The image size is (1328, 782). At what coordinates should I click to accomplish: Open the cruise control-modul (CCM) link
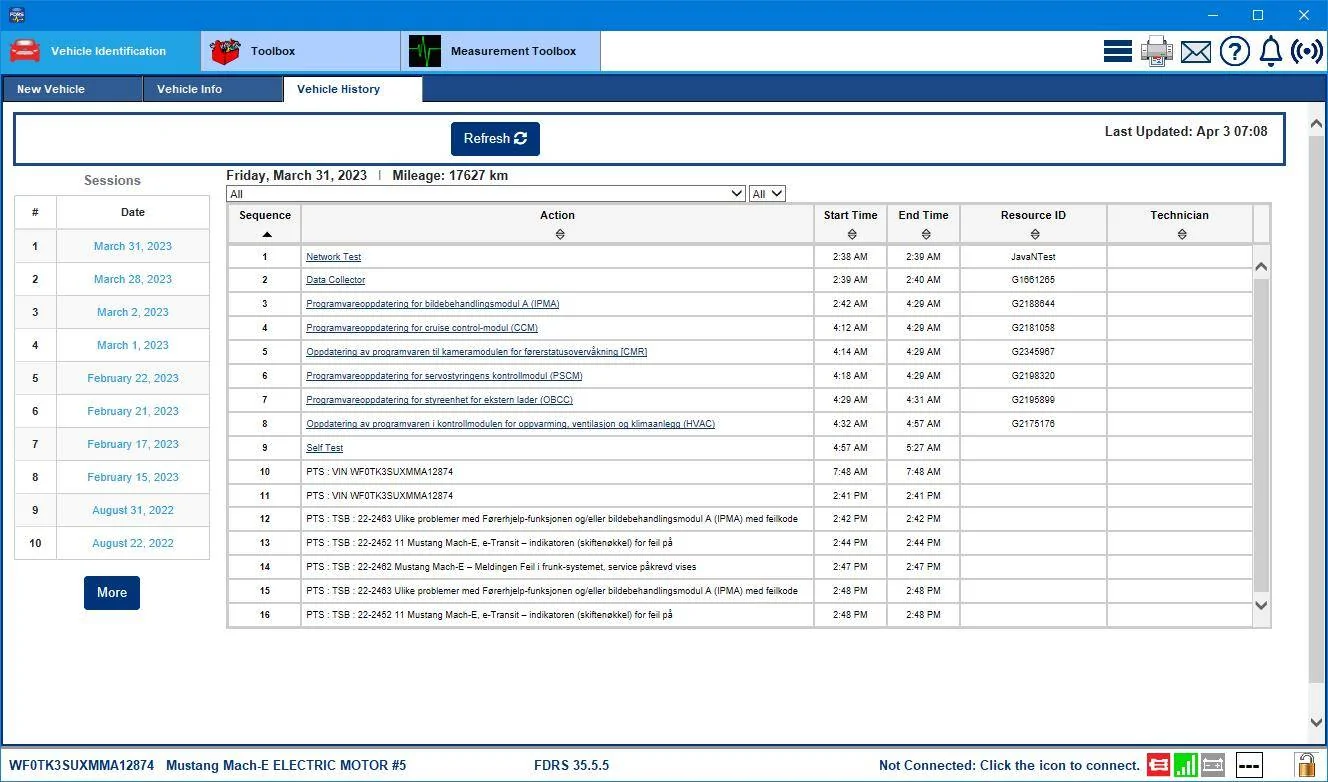coord(422,328)
